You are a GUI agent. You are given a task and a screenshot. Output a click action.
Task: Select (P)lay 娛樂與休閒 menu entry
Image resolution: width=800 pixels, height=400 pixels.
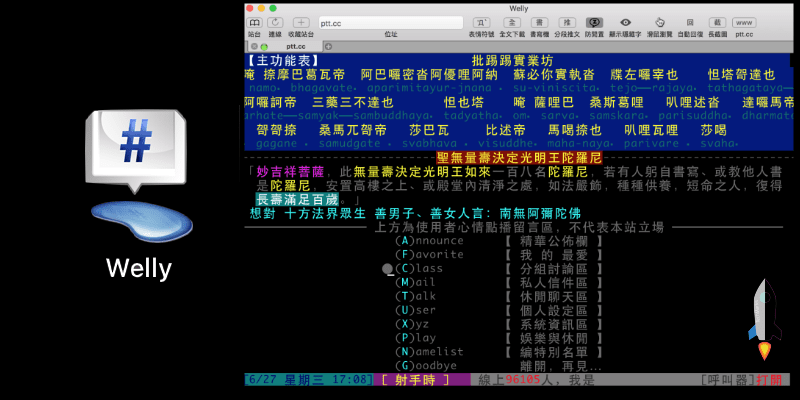tap(499, 338)
